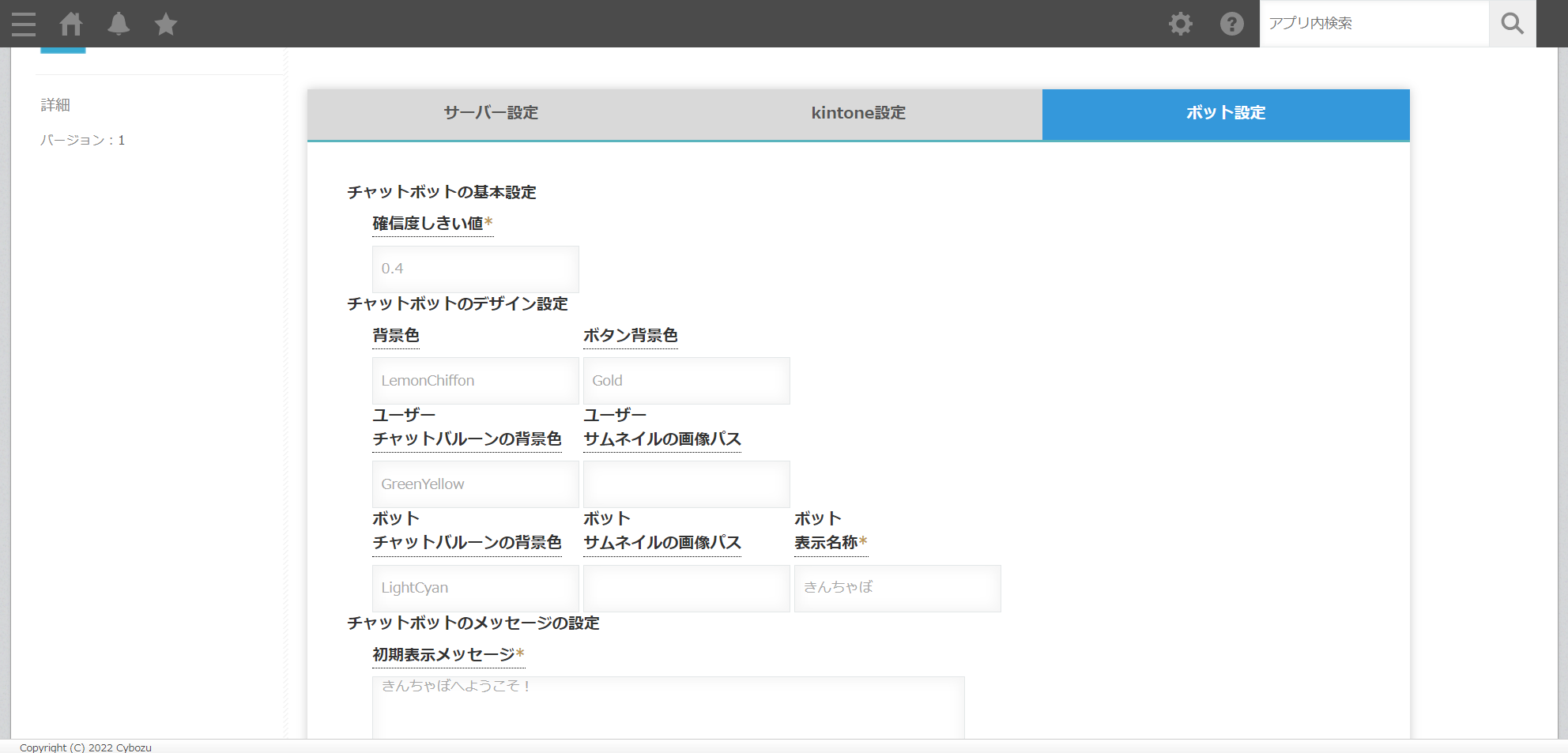Click the LightCyan bot balloon color field
1568x753 pixels.
point(475,588)
